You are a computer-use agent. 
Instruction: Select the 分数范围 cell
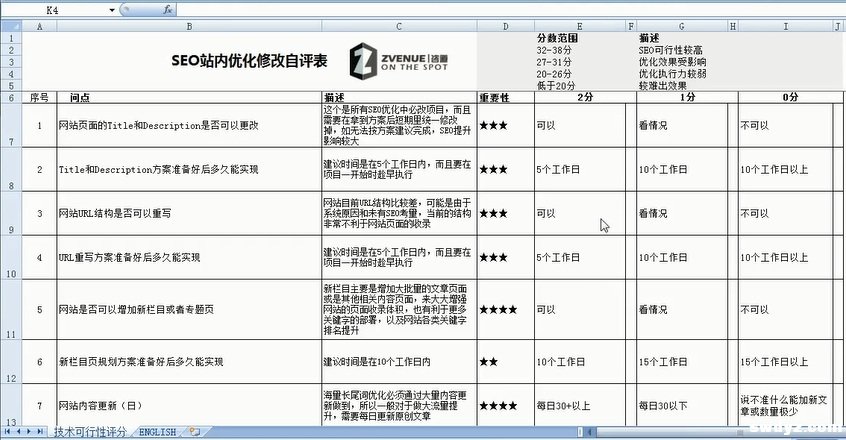coord(556,37)
